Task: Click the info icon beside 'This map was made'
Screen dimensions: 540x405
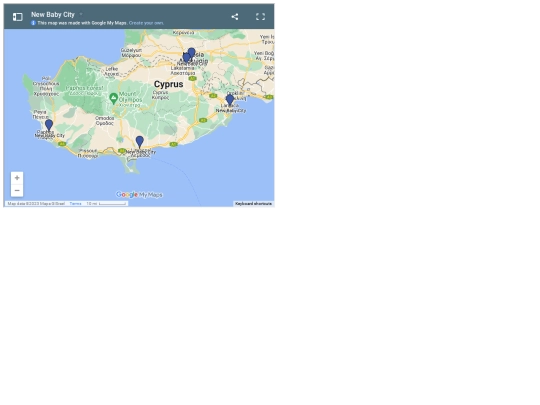Action: click(x=33, y=23)
